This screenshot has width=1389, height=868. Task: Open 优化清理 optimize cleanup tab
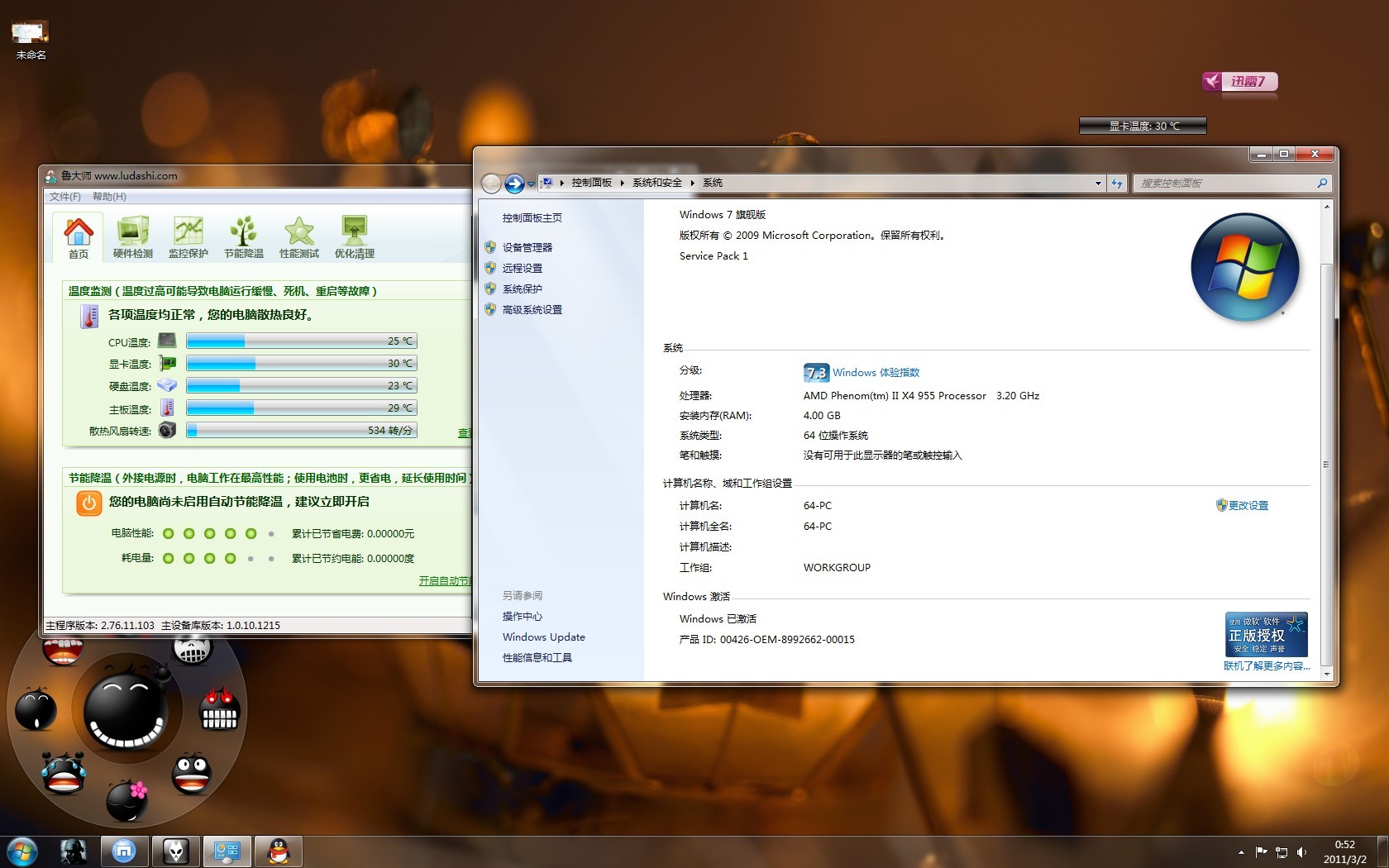point(355,237)
